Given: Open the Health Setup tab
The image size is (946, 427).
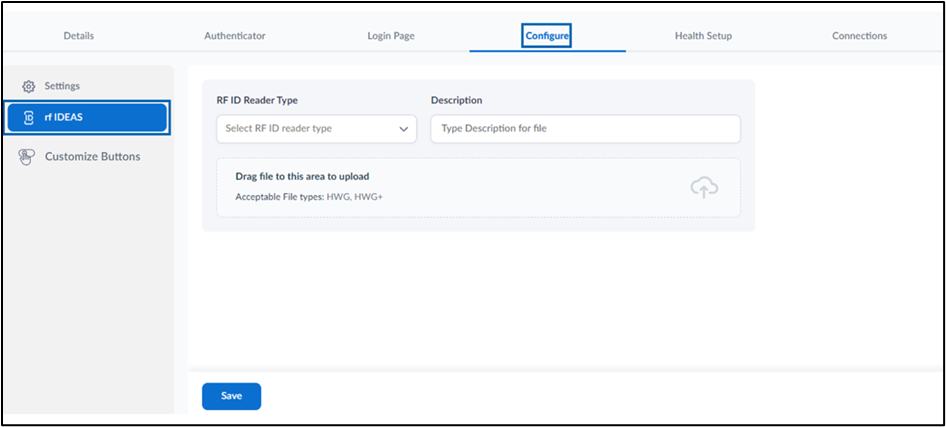Looking at the screenshot, I should 703,36.
